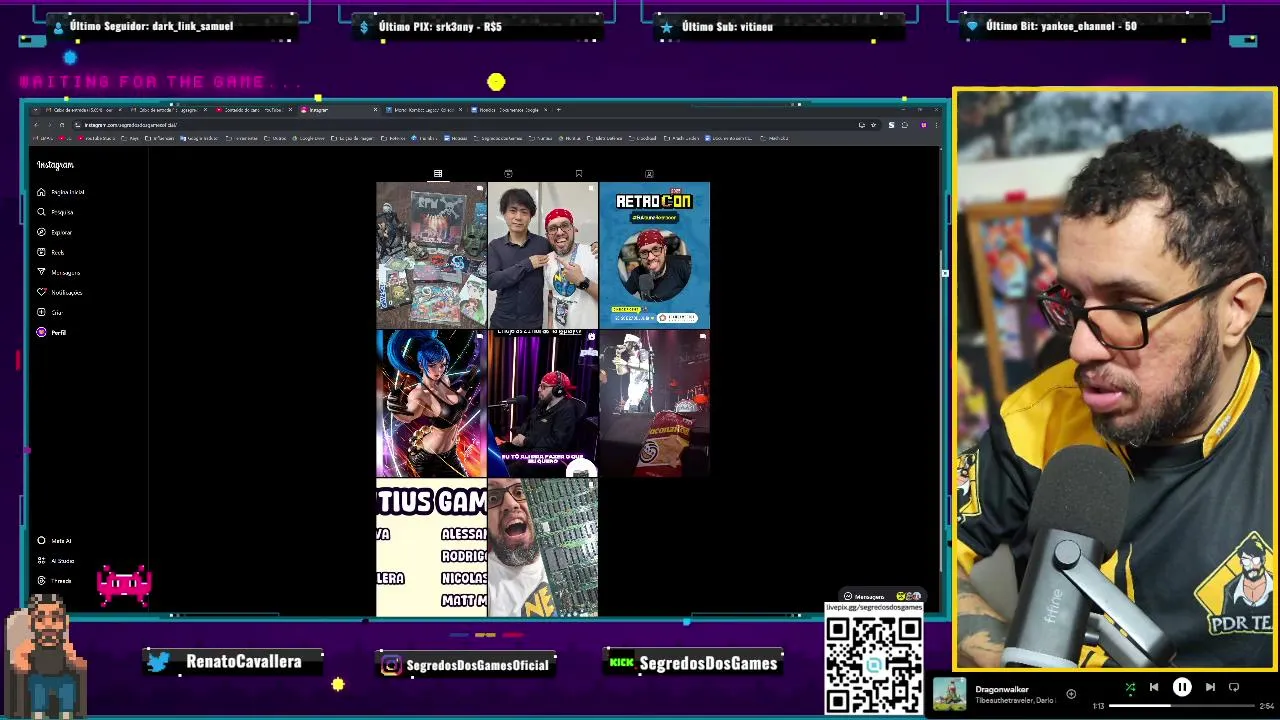This screenshot has width=1280, height=720.
Task: Open the Messenger popup at bottom right
Action: pyautogui.click(x=882, y=597)
